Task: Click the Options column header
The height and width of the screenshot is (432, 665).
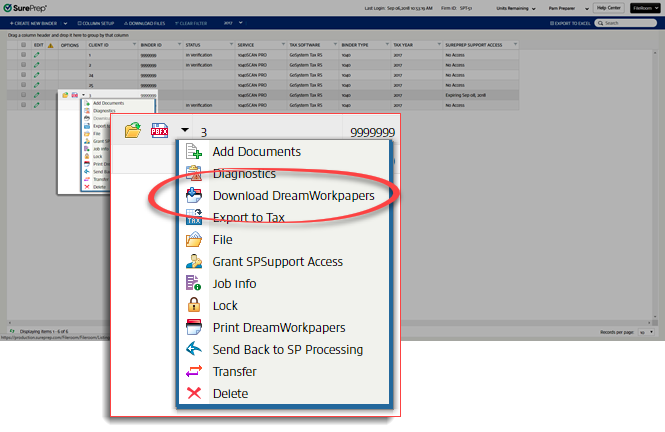Action: [x=70, y=45]
